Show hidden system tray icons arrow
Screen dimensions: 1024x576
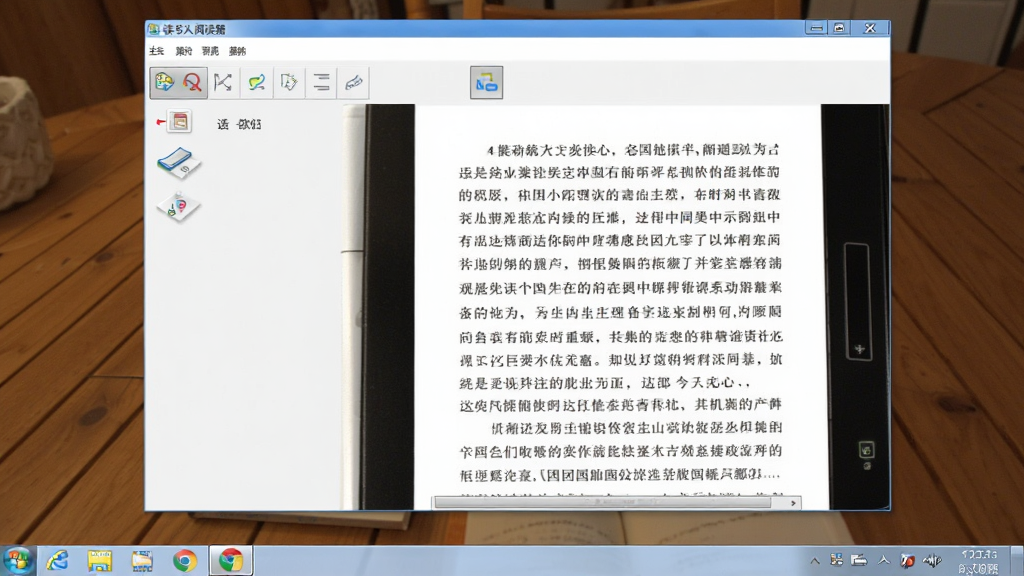click(815, 560)
